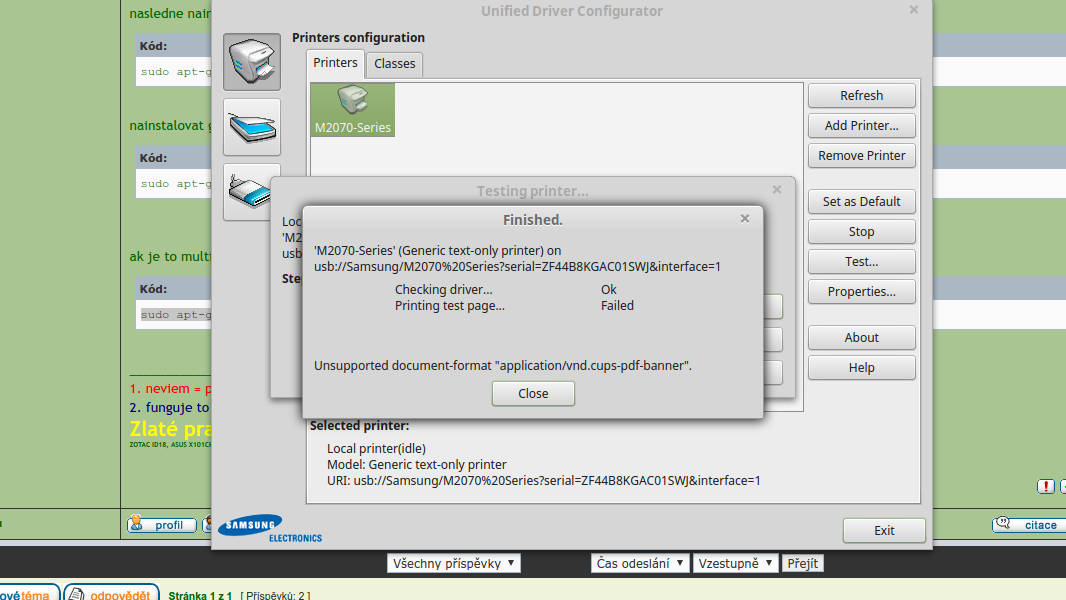This screenshot has width=1066, height=600.
Task: Expand the Všechny příspěvky dropdown
Action: (x=454, y=563)
